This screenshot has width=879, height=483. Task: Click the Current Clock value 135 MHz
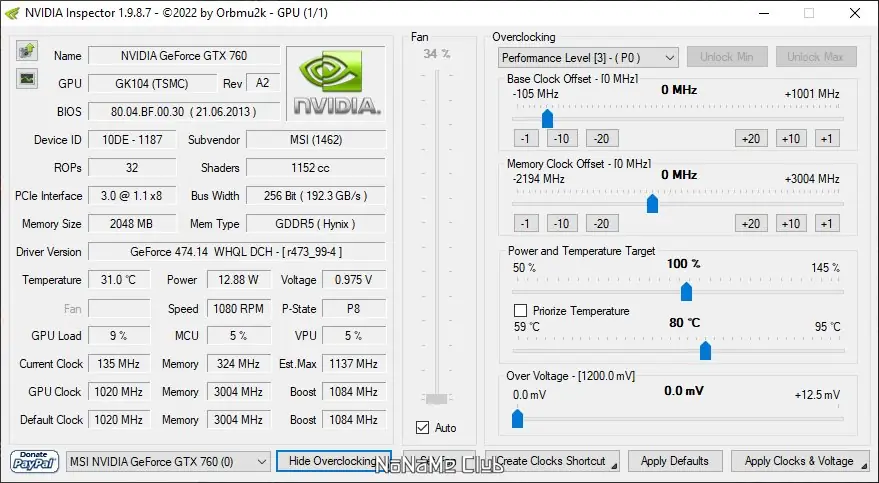119,364
